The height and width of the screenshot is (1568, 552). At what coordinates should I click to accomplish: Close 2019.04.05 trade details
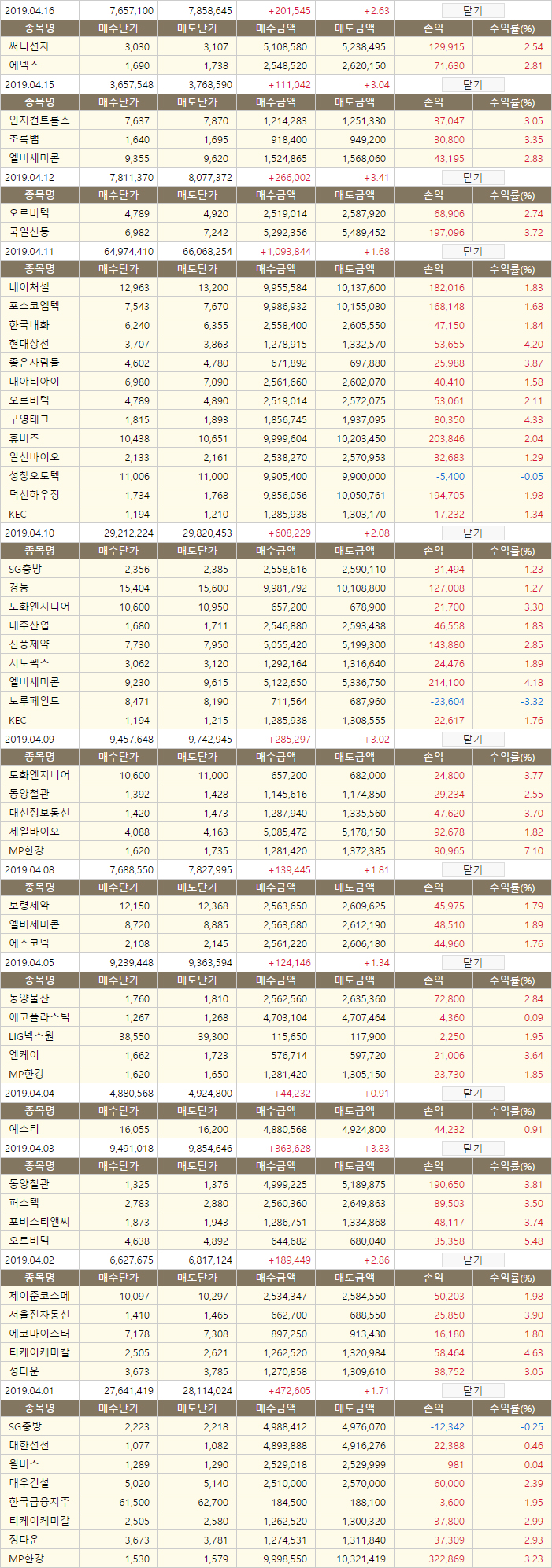[472, 963]
